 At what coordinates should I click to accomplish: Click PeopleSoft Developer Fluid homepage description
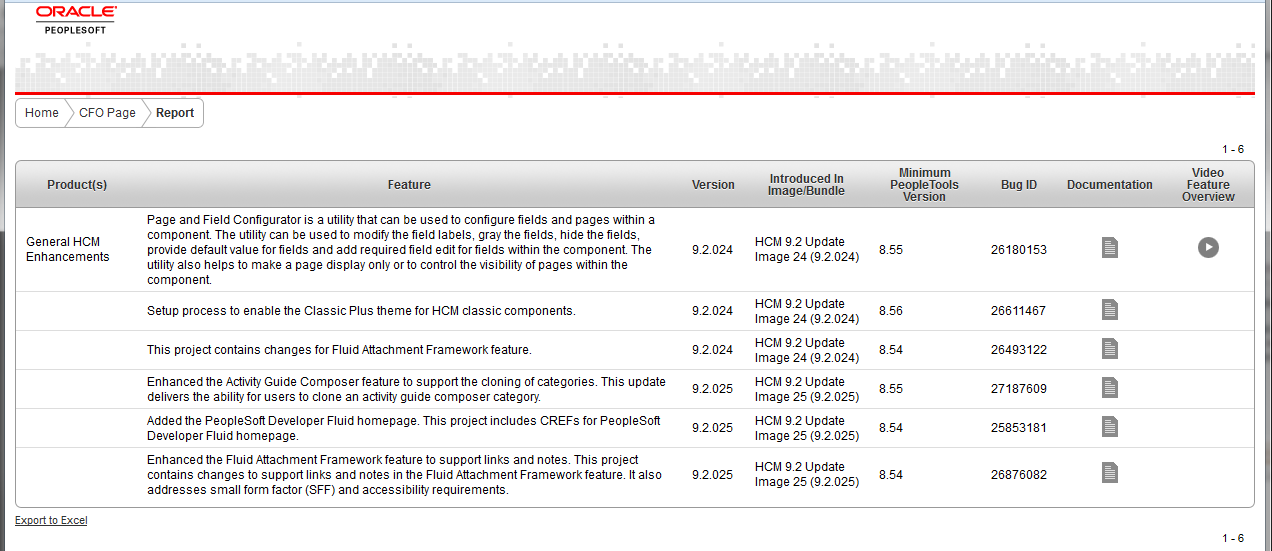tap(404, 428)
